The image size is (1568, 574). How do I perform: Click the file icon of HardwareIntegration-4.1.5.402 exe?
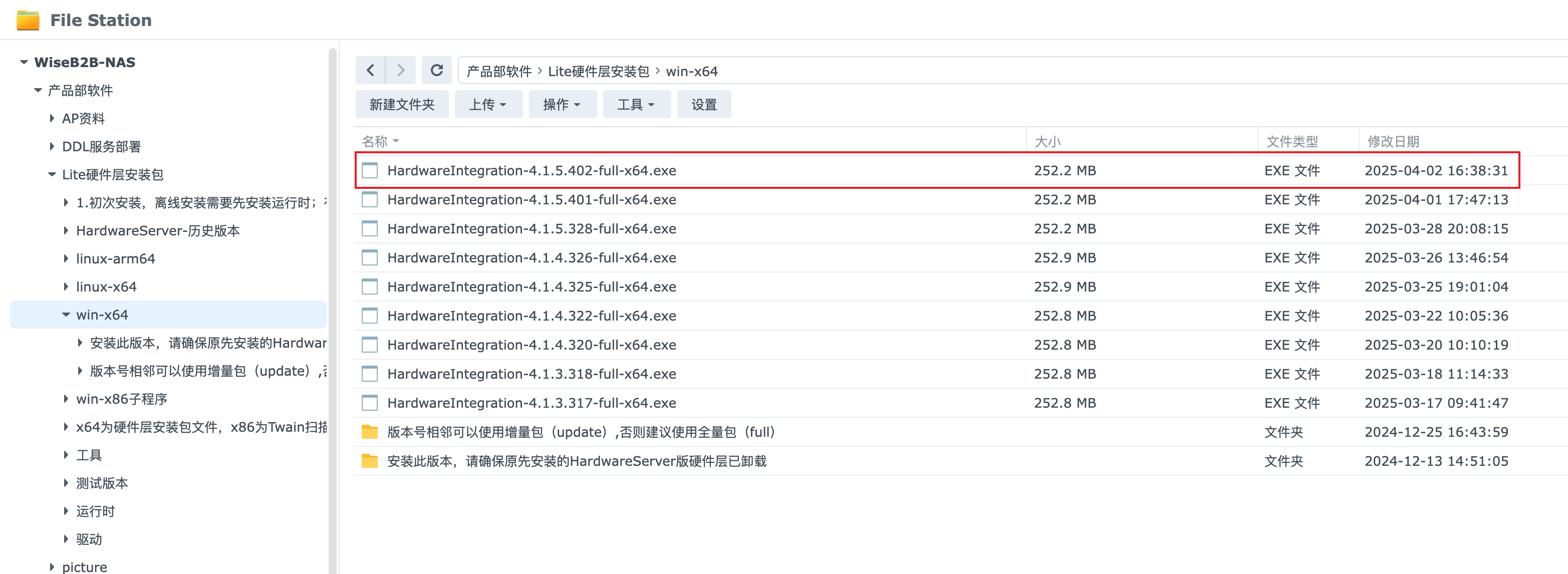click(x=370, y=170)
